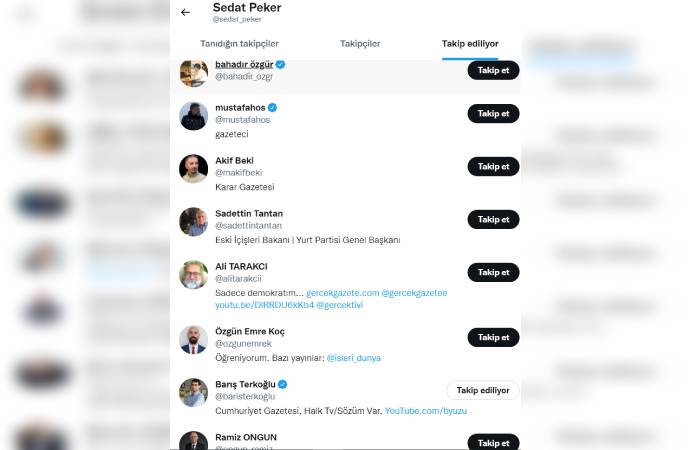The image size is (690, 450).
Task: Open YouTube.com/byuzu link
Action: 426,410
